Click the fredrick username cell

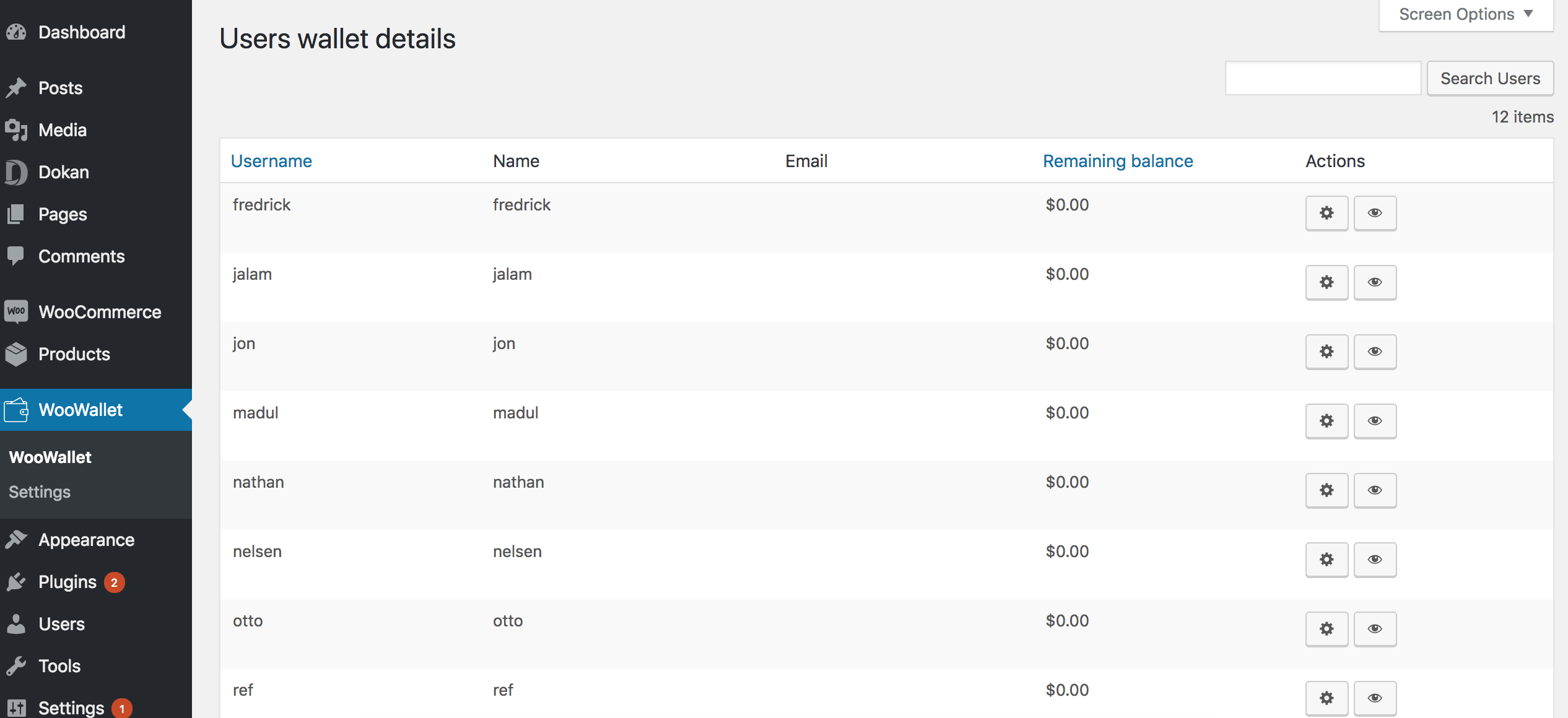coord(261,205)
